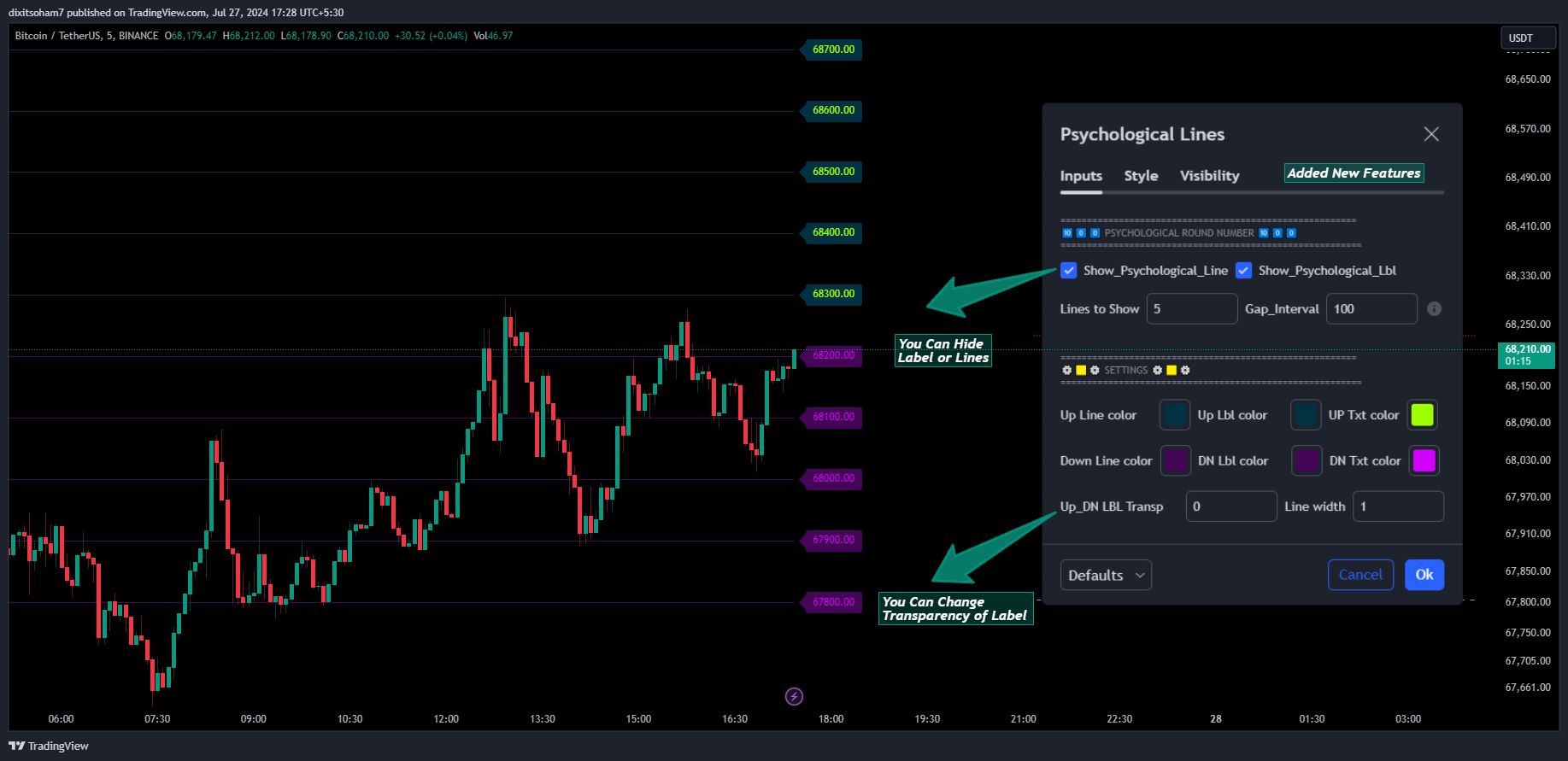Toggle Show_Psychological_Lbl checkbox
This screenshot has height=761, width=1568.
point(1244,271)
